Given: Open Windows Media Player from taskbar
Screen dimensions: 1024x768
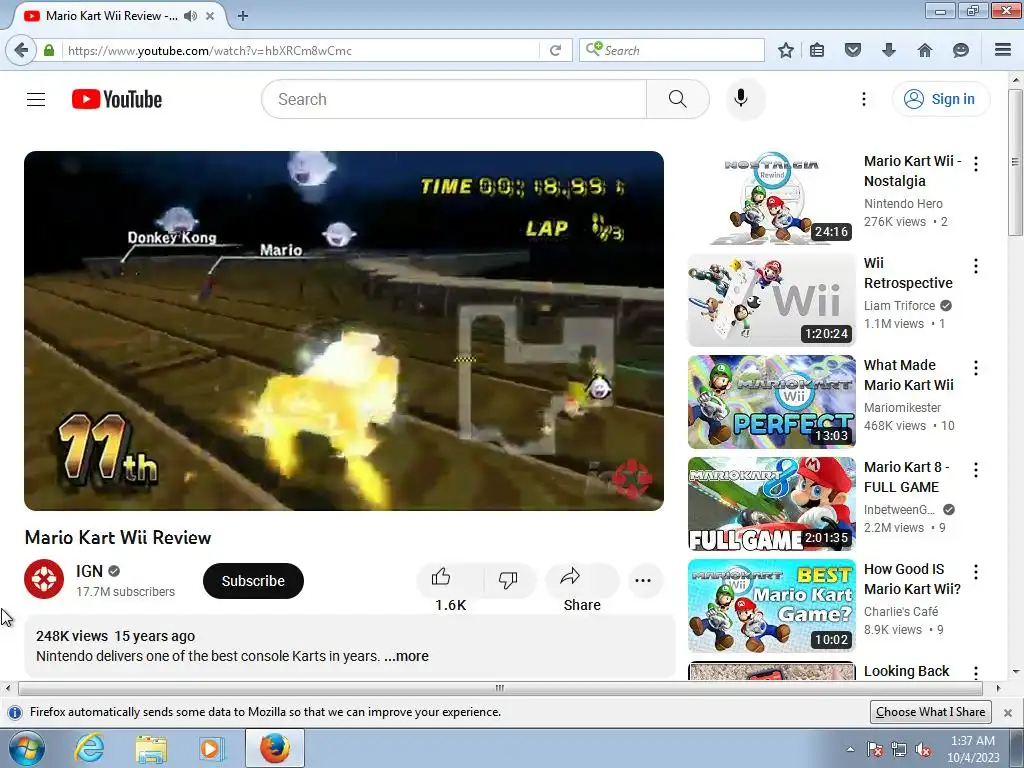Looking at the screenshot, I should (212, 748).
